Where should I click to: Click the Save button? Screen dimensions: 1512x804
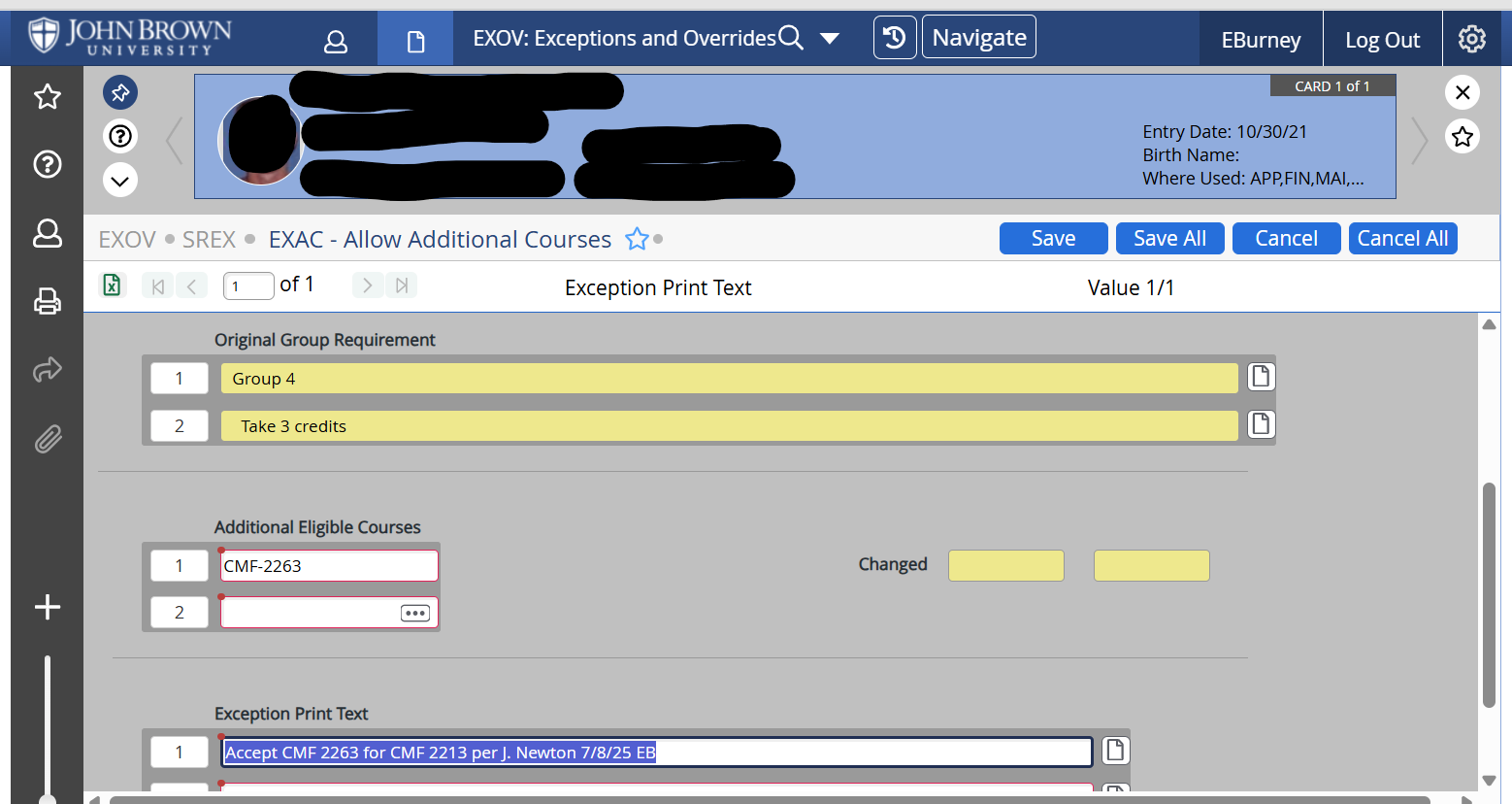[x=1053, y=239]
